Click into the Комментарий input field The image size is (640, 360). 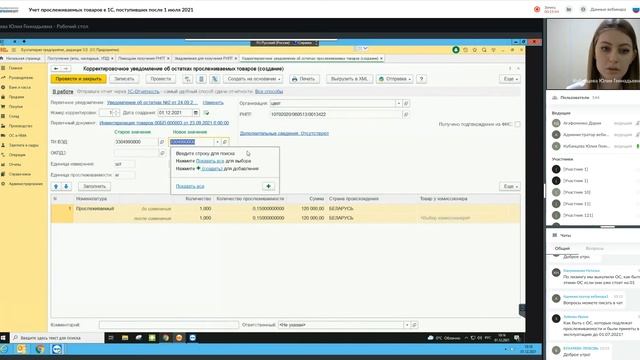point(169,325)
